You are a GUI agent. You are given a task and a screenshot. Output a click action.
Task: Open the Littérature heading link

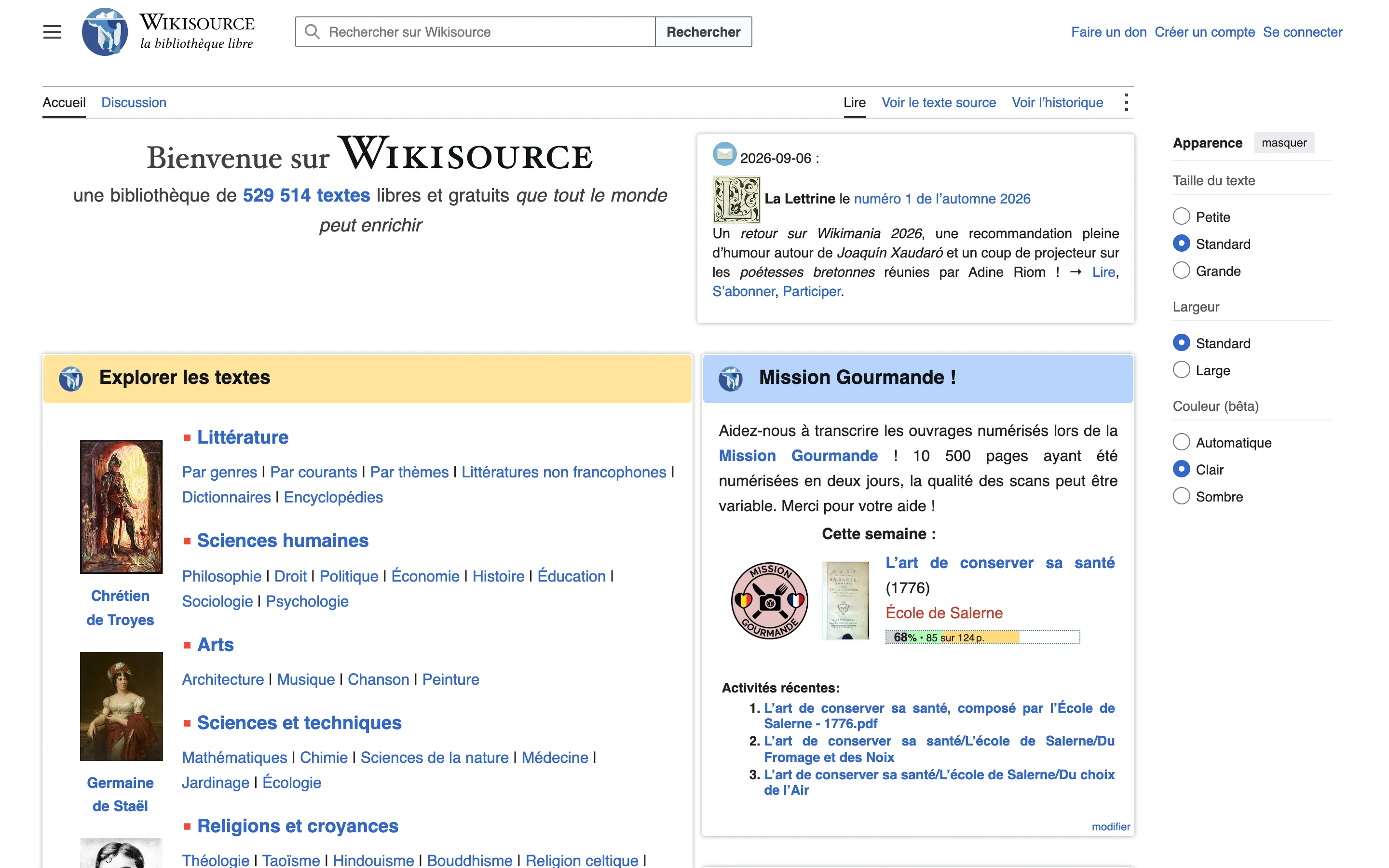tap(243, 437)
